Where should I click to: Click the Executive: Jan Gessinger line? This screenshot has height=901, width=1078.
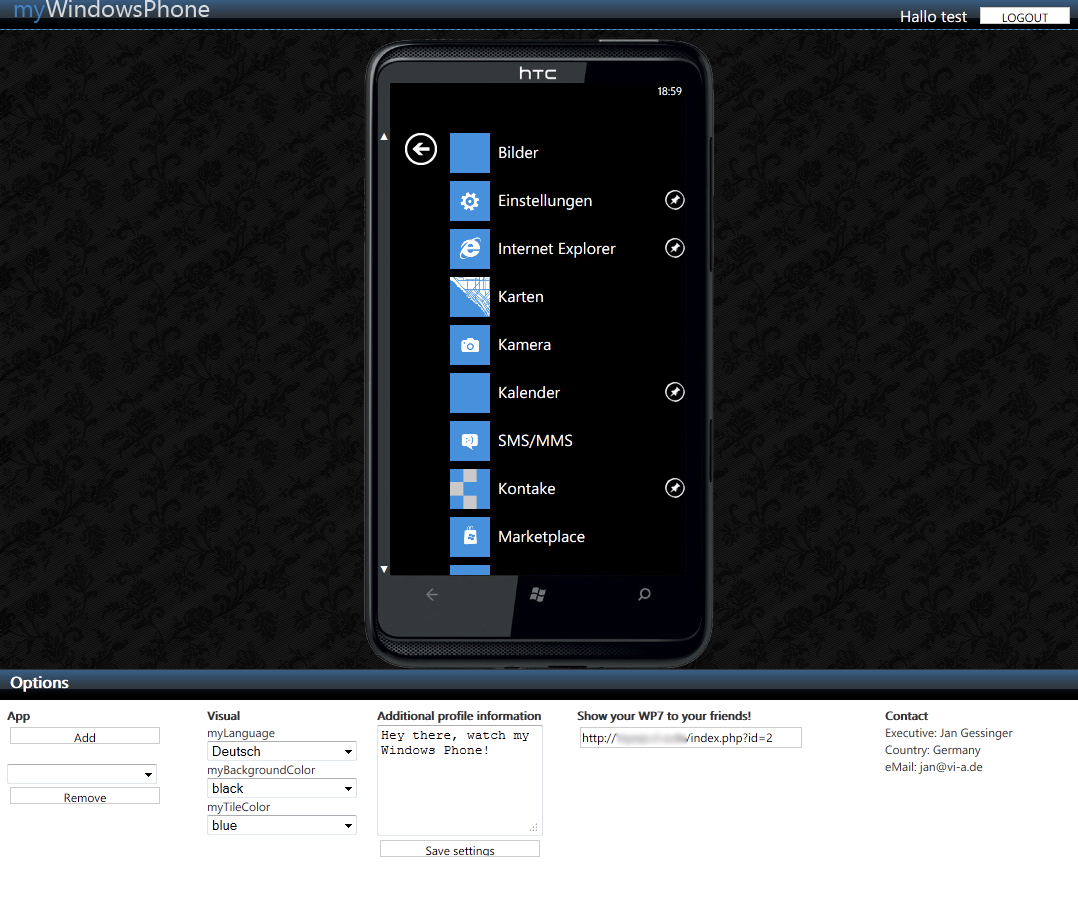click(949, 733)
